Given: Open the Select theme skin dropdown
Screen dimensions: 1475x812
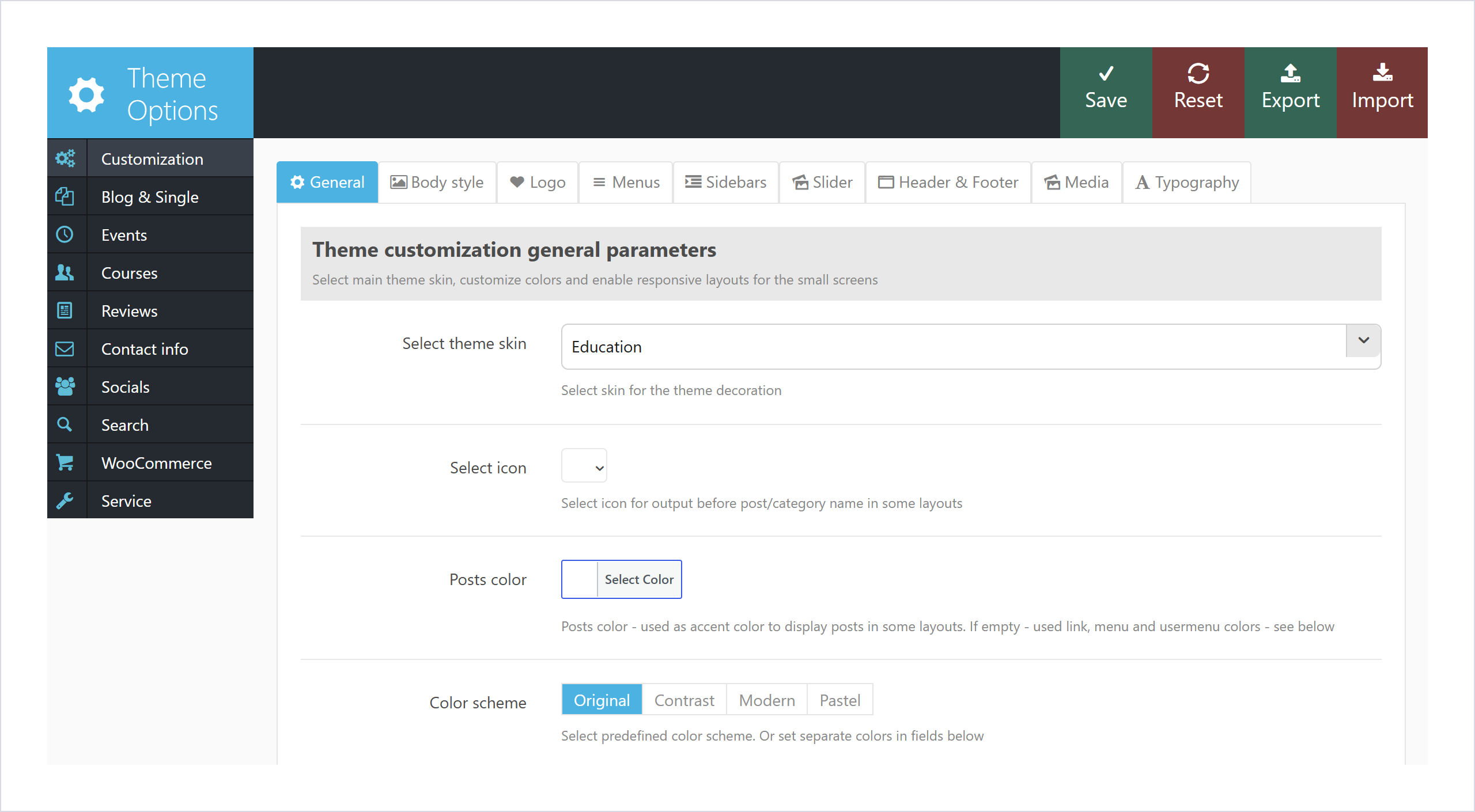Looking at the screenshot, I should (971, 347).
